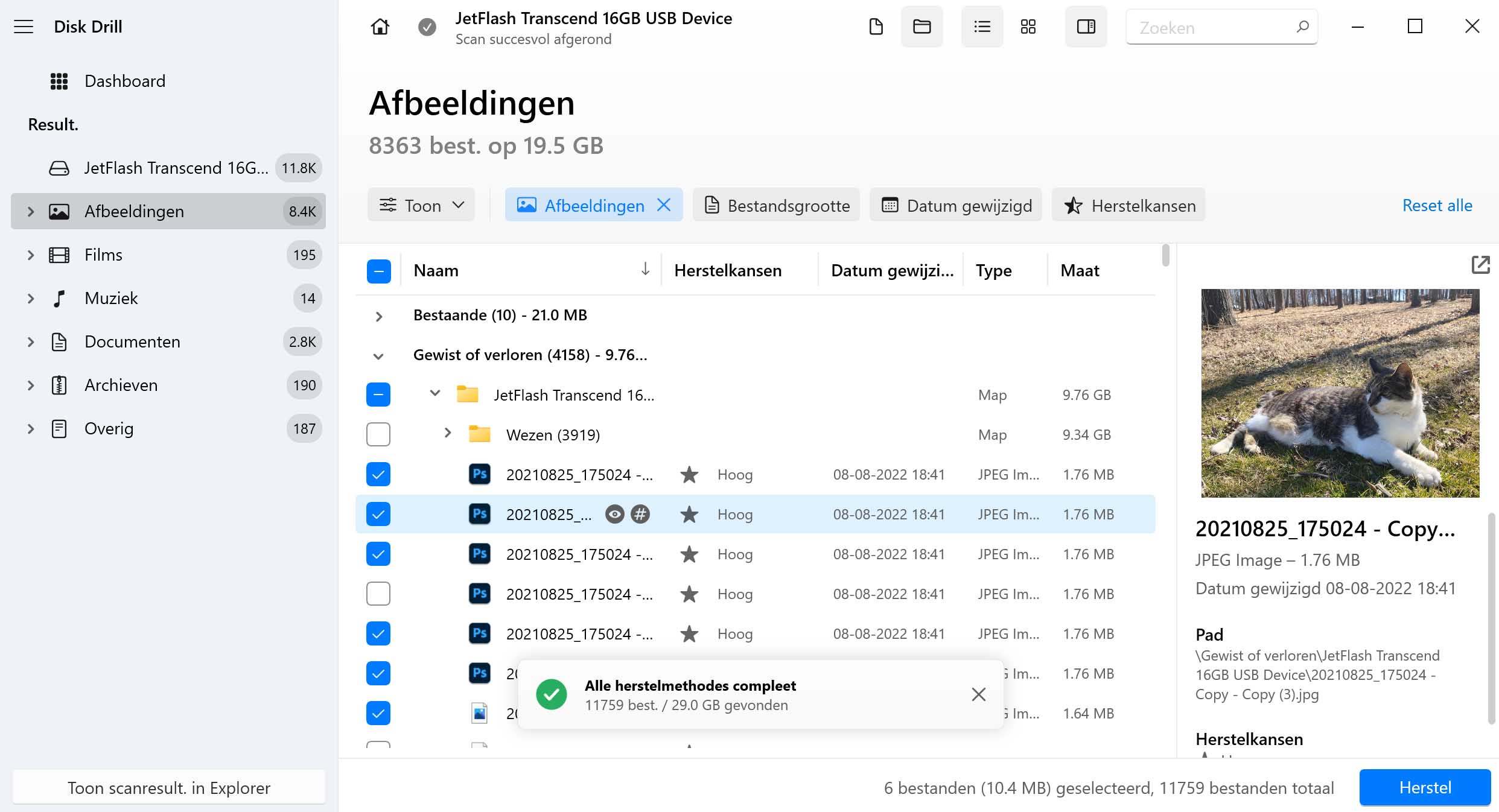Dismiss the Alle herstelmethodes compleet notification
Viewport: 1499px width, 812px height.
[x=978, y=694]
